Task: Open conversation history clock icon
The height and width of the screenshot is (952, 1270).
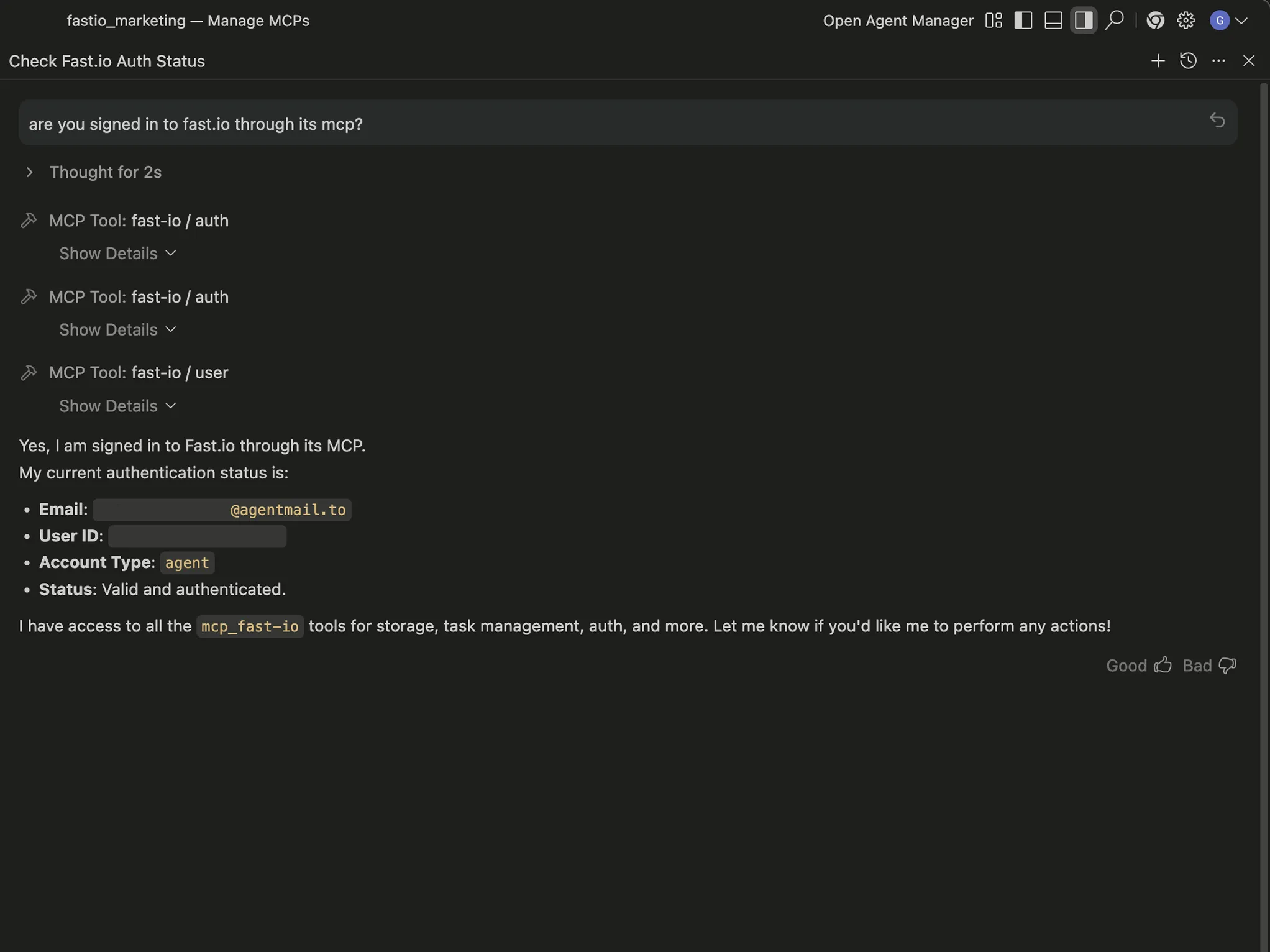Action: (1188, 60)
